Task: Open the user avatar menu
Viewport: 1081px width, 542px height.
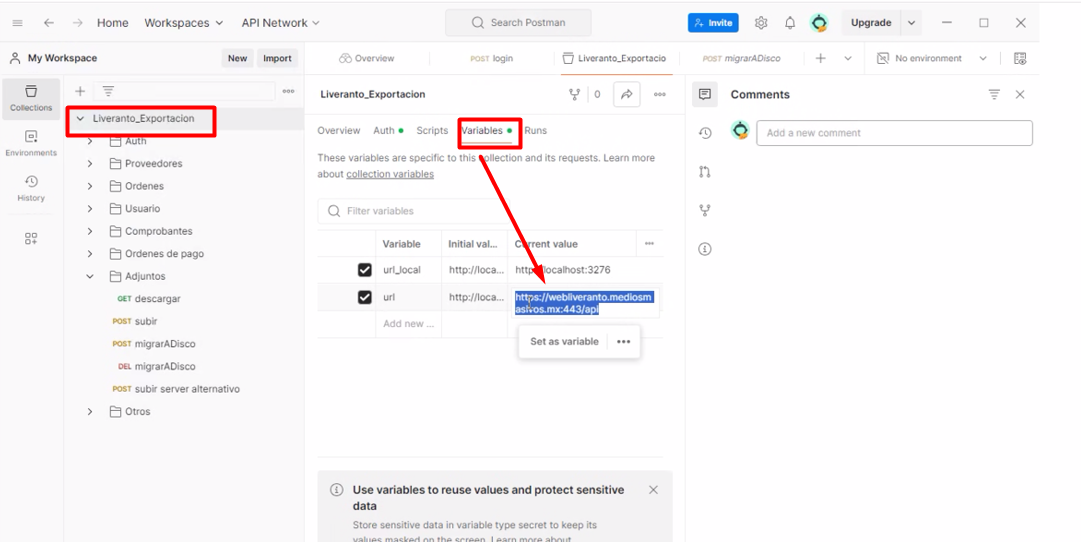Action: point(819,23)
